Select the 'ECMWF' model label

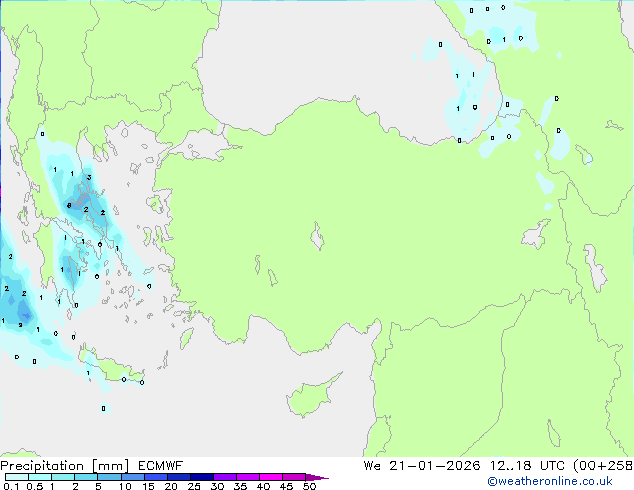(x=161, y=466)
